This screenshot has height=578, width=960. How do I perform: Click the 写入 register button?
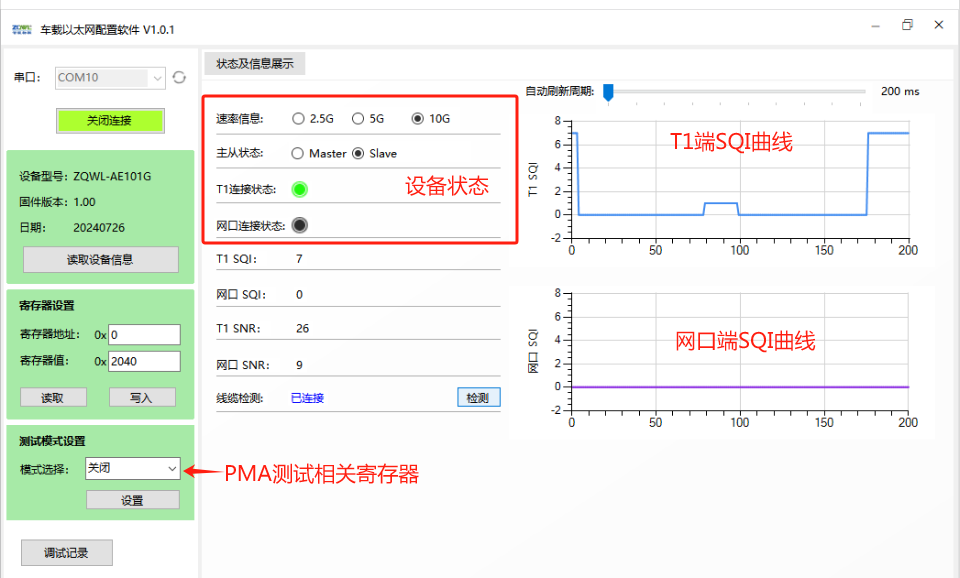142,397
